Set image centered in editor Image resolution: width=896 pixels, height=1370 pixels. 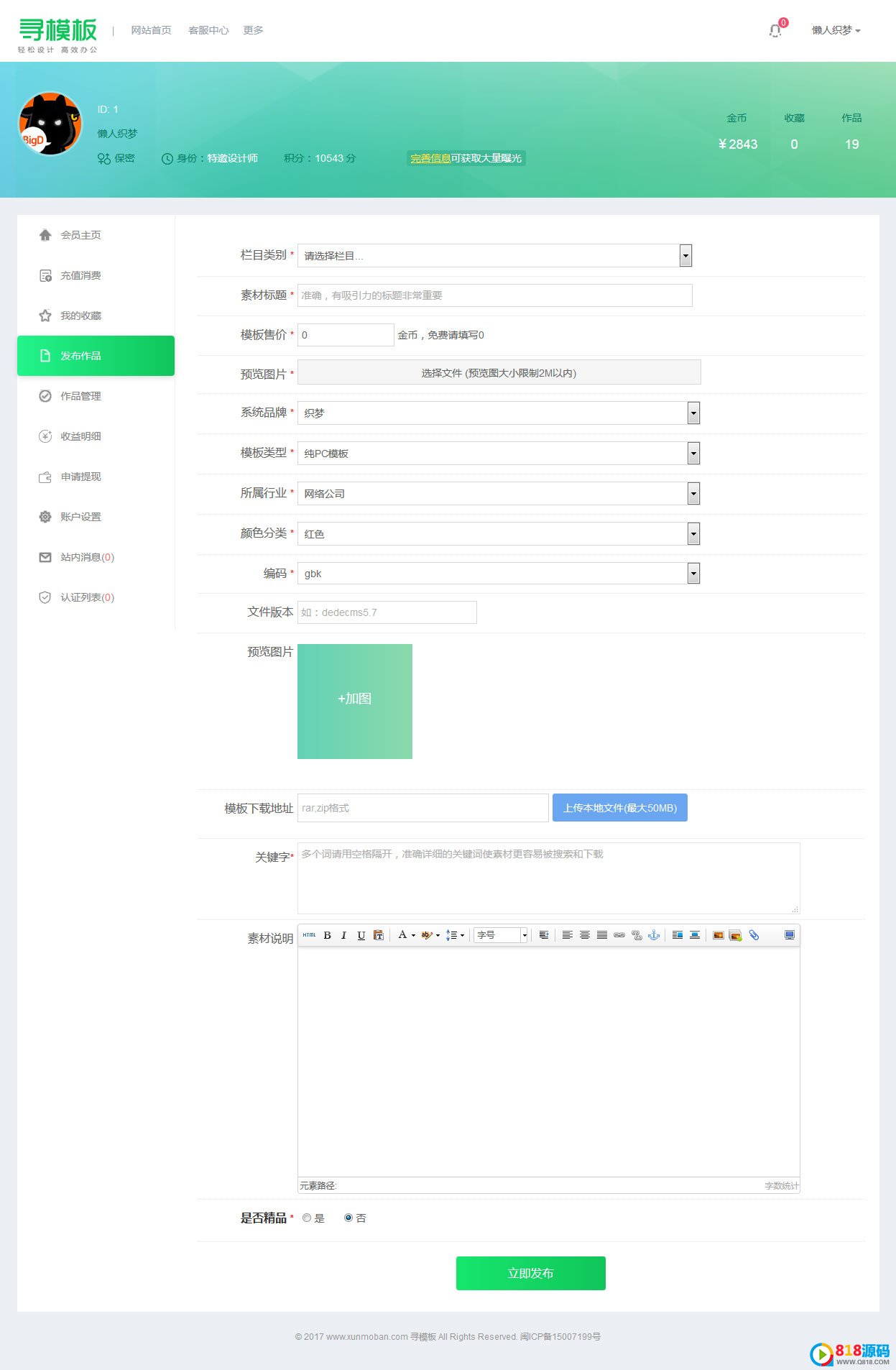(695, 935)
